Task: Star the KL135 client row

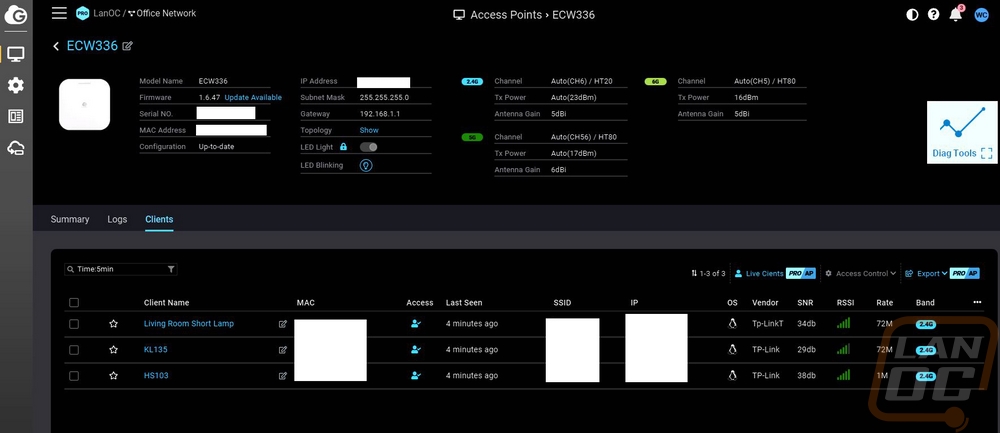Action: (114, 349)
